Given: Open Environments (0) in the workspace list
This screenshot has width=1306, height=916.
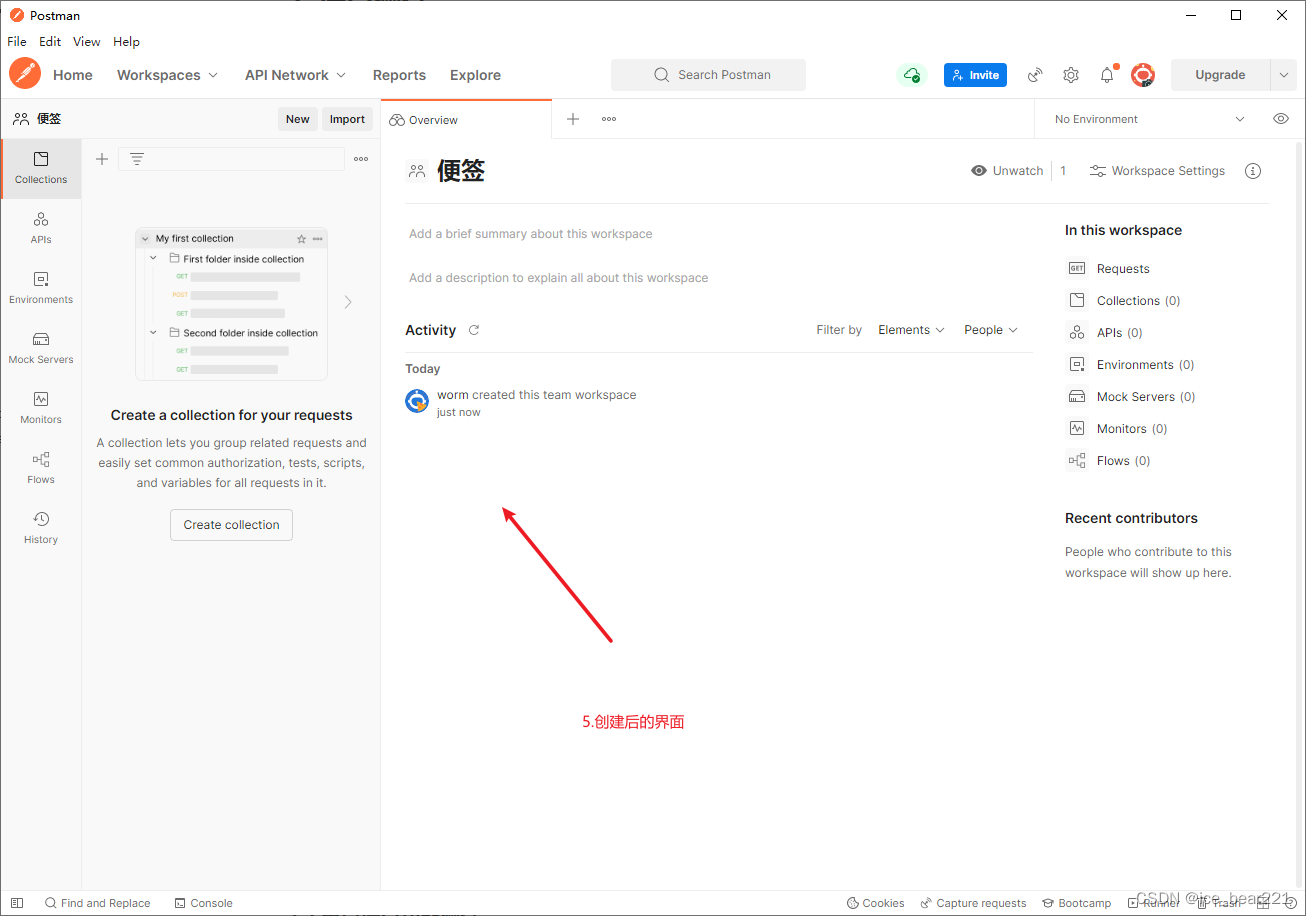Looking at the screenshot, I should (1131, 365).
